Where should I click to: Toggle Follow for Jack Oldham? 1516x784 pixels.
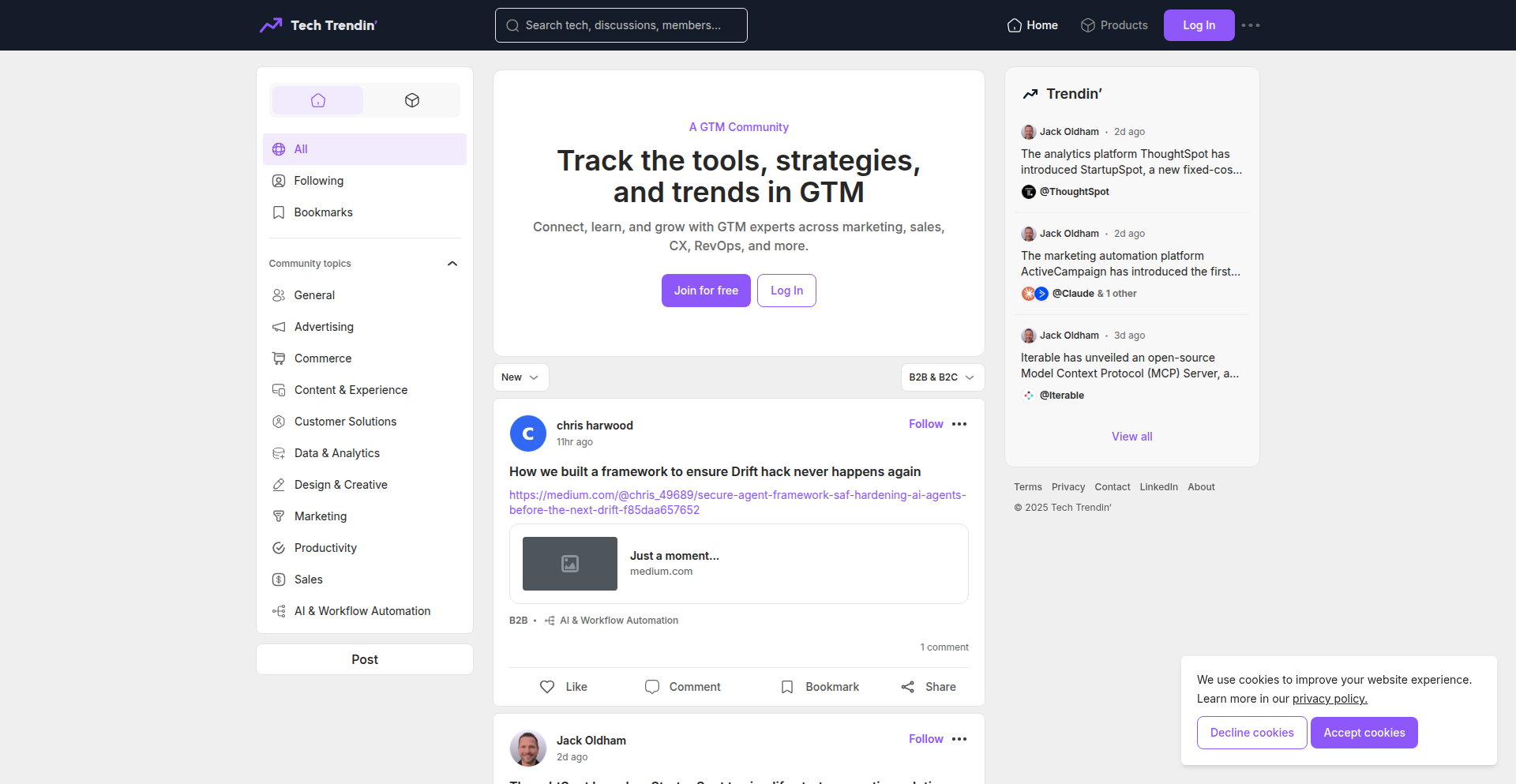(925, 739)
